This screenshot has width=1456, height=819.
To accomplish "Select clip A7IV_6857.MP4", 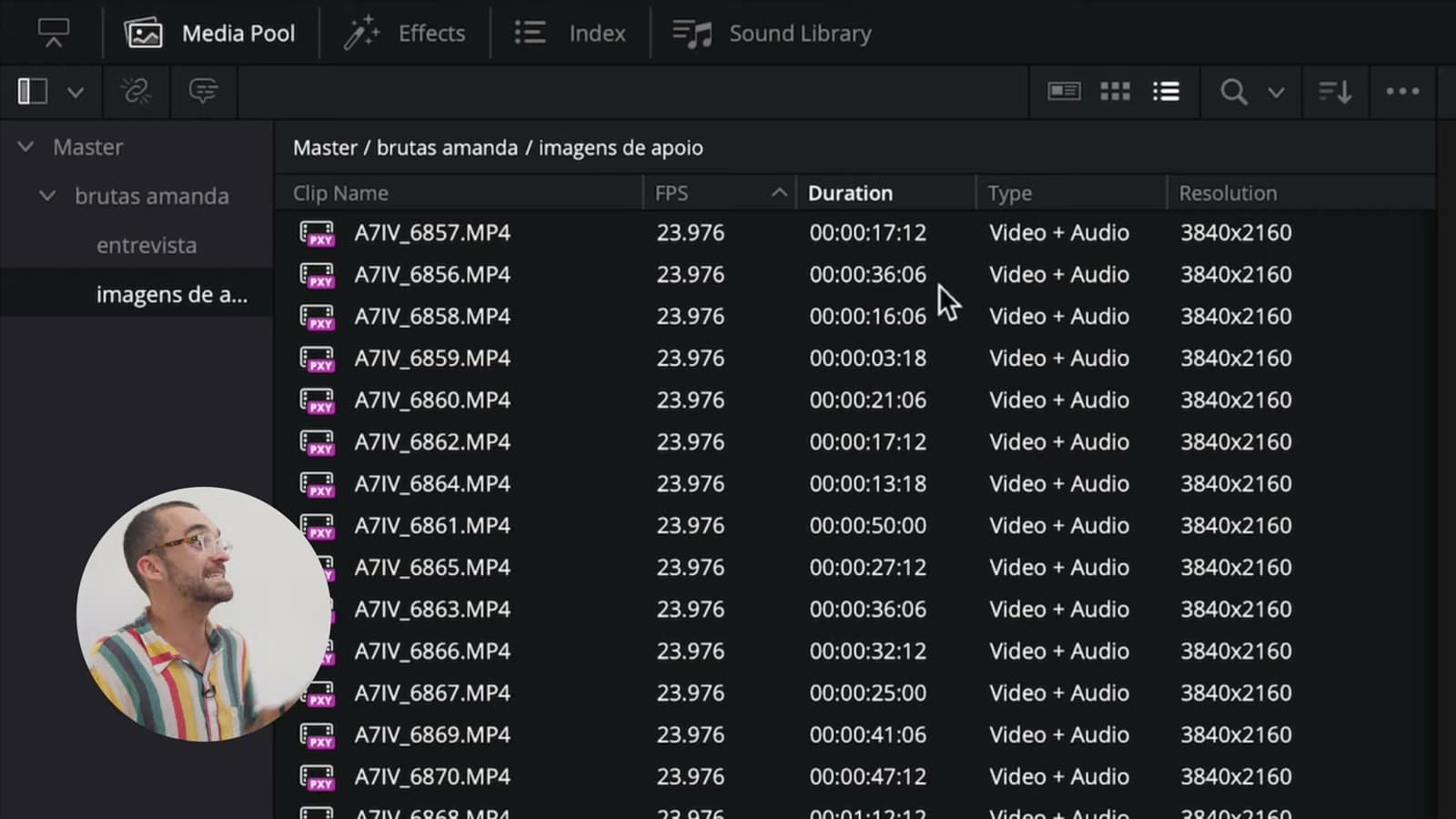I will (432, 233).
